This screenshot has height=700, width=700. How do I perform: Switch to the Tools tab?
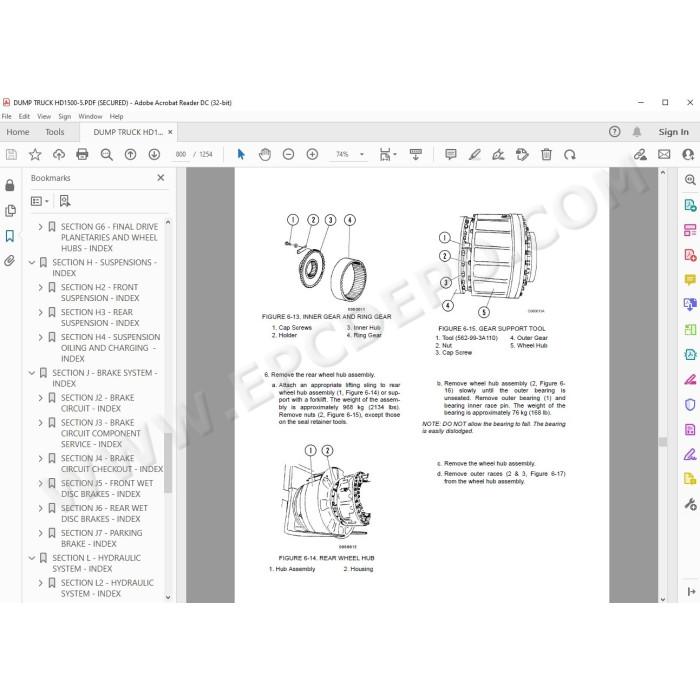click(54, 132)
